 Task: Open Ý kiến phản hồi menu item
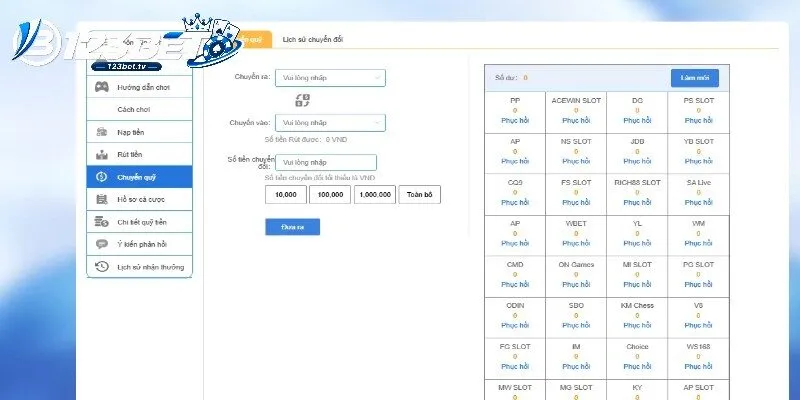click(x=139, y=244)
